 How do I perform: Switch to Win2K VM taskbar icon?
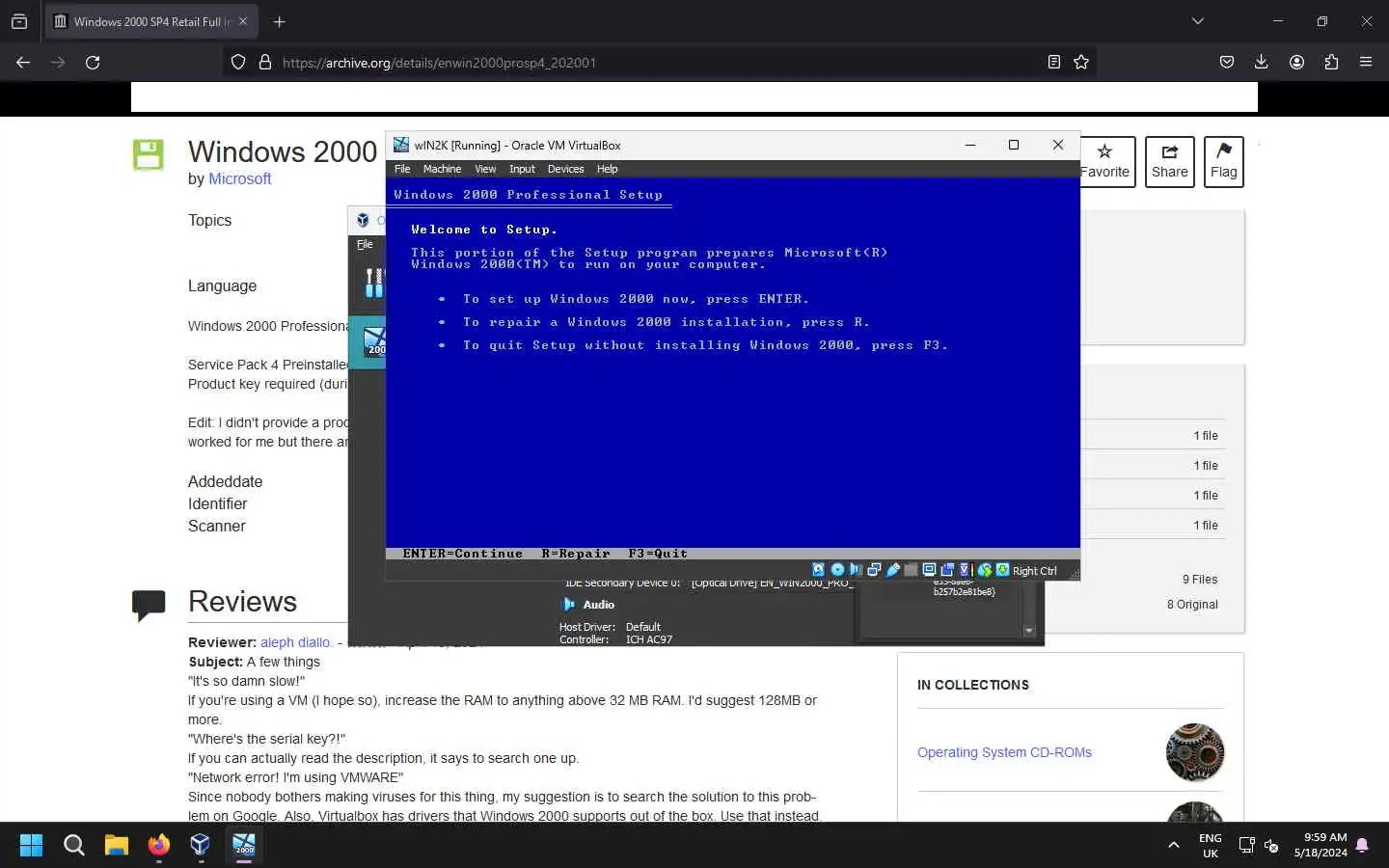coord(244,845)
